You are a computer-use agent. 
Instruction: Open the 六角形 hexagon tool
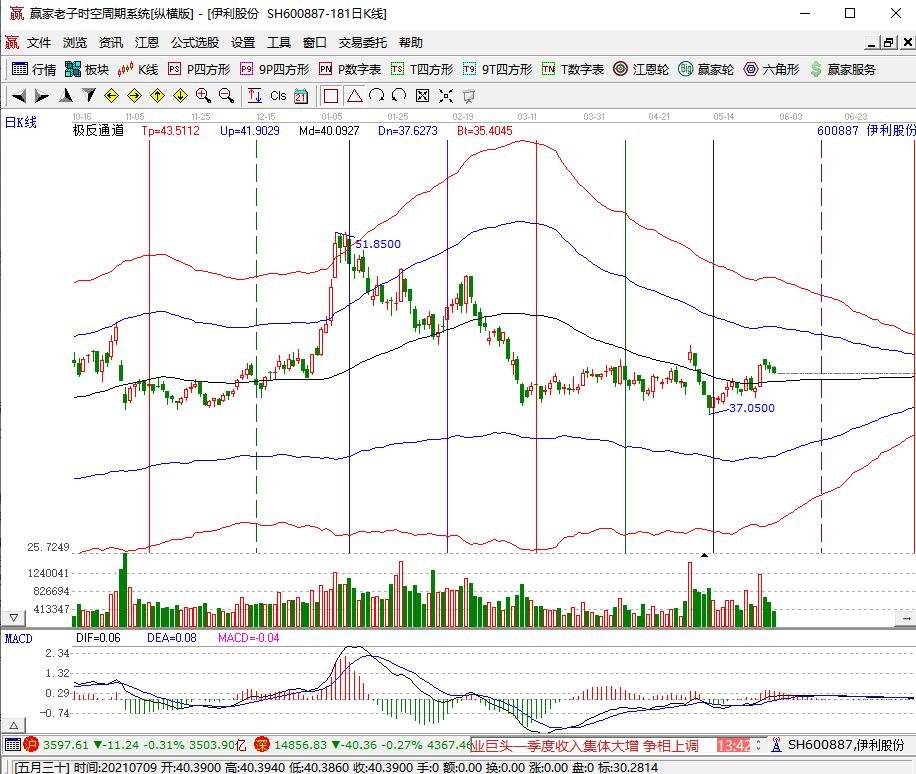click(x=771, y=70)
